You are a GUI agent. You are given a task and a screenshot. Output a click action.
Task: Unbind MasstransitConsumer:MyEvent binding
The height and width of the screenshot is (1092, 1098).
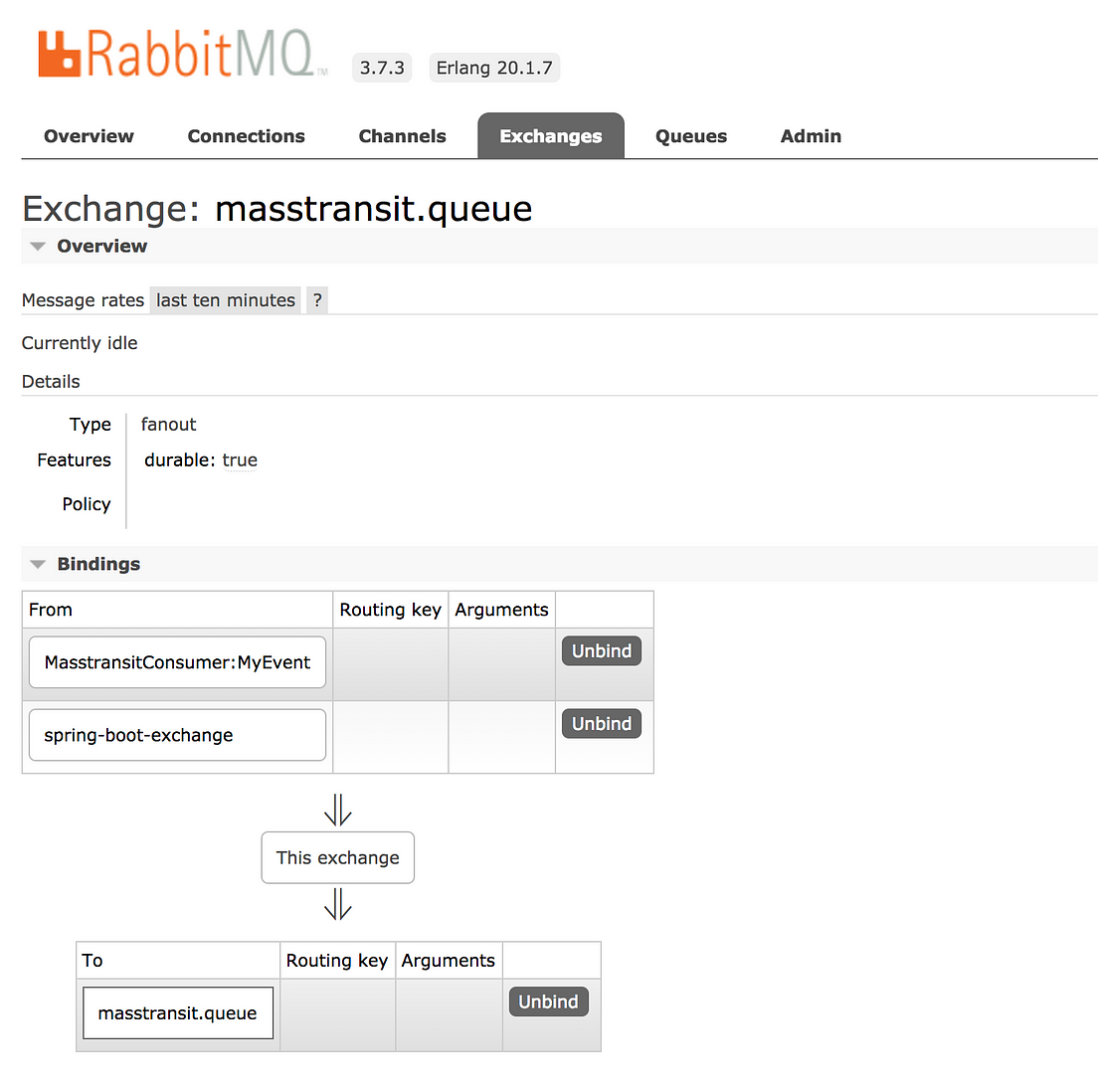coord(602,651)
